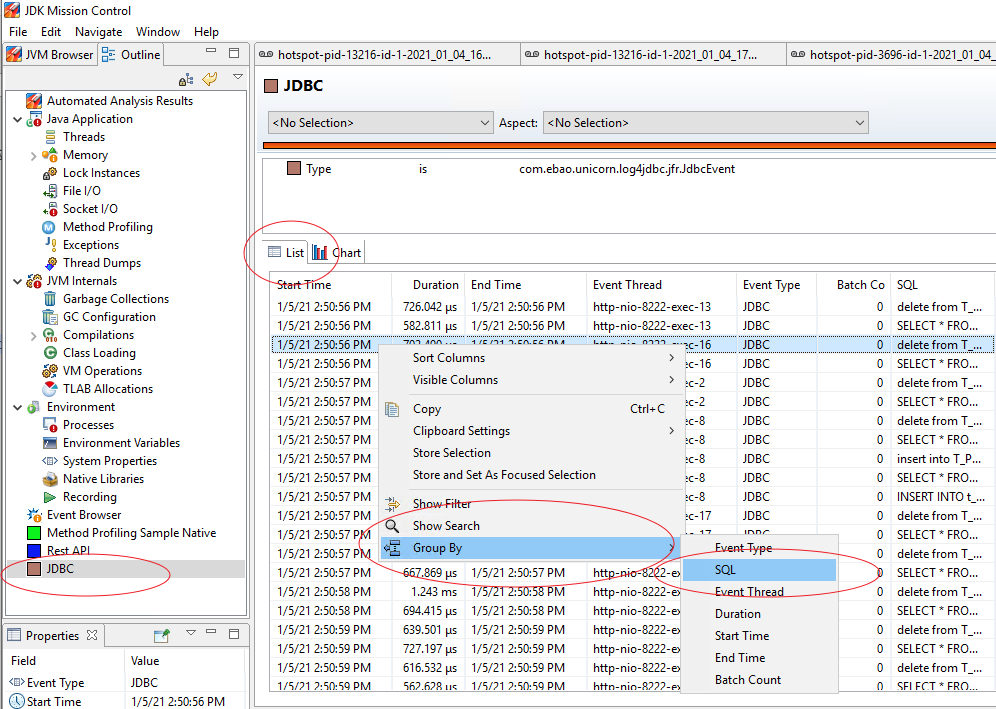The width and height of the screenshot is (996, 709).
Task: Collapse the Java Application tree node
Action: click(18, 119)
